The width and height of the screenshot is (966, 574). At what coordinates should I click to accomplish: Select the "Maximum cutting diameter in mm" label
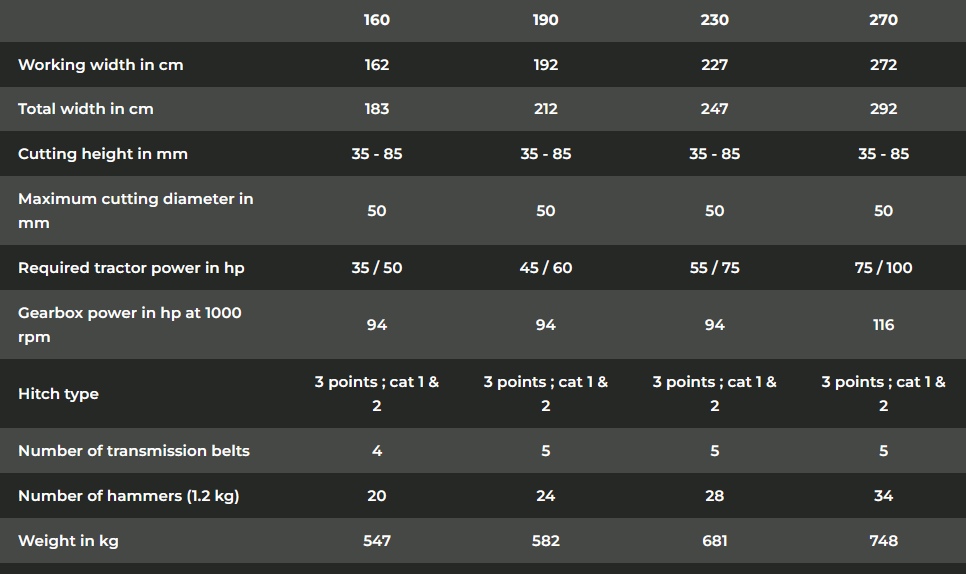[x=136, y=211]
